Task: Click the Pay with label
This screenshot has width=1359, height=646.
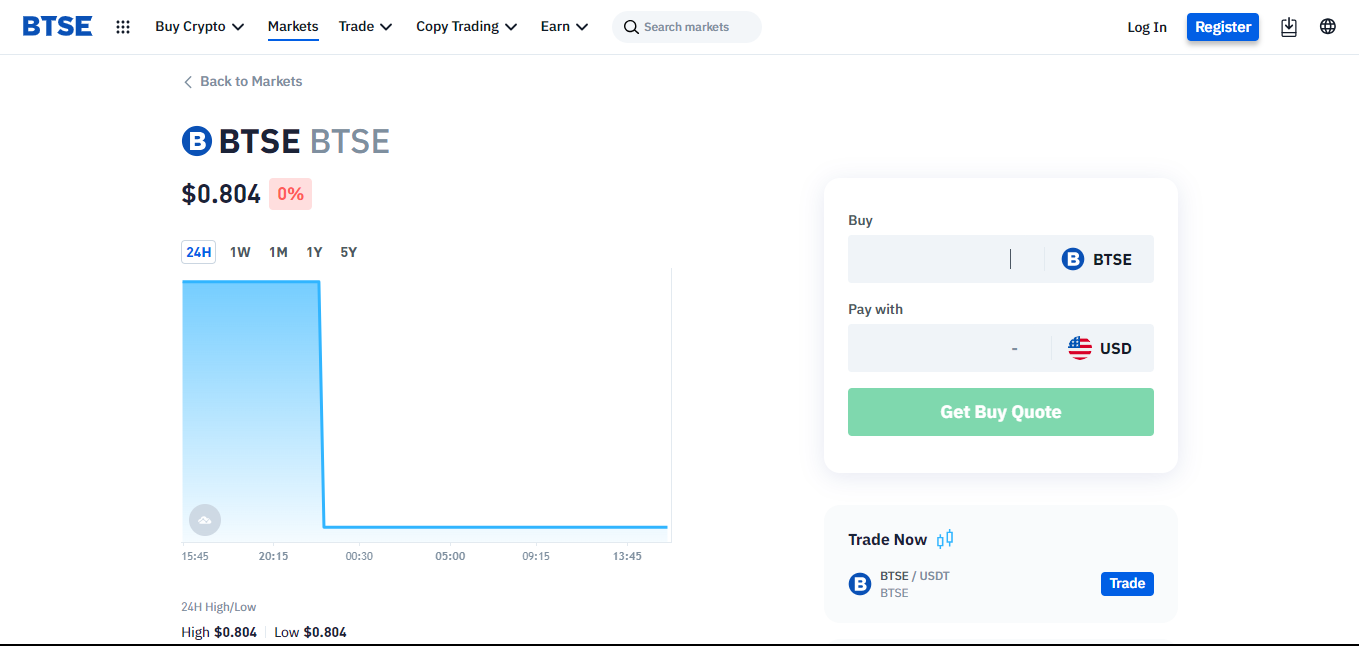Action: (875, 310)
